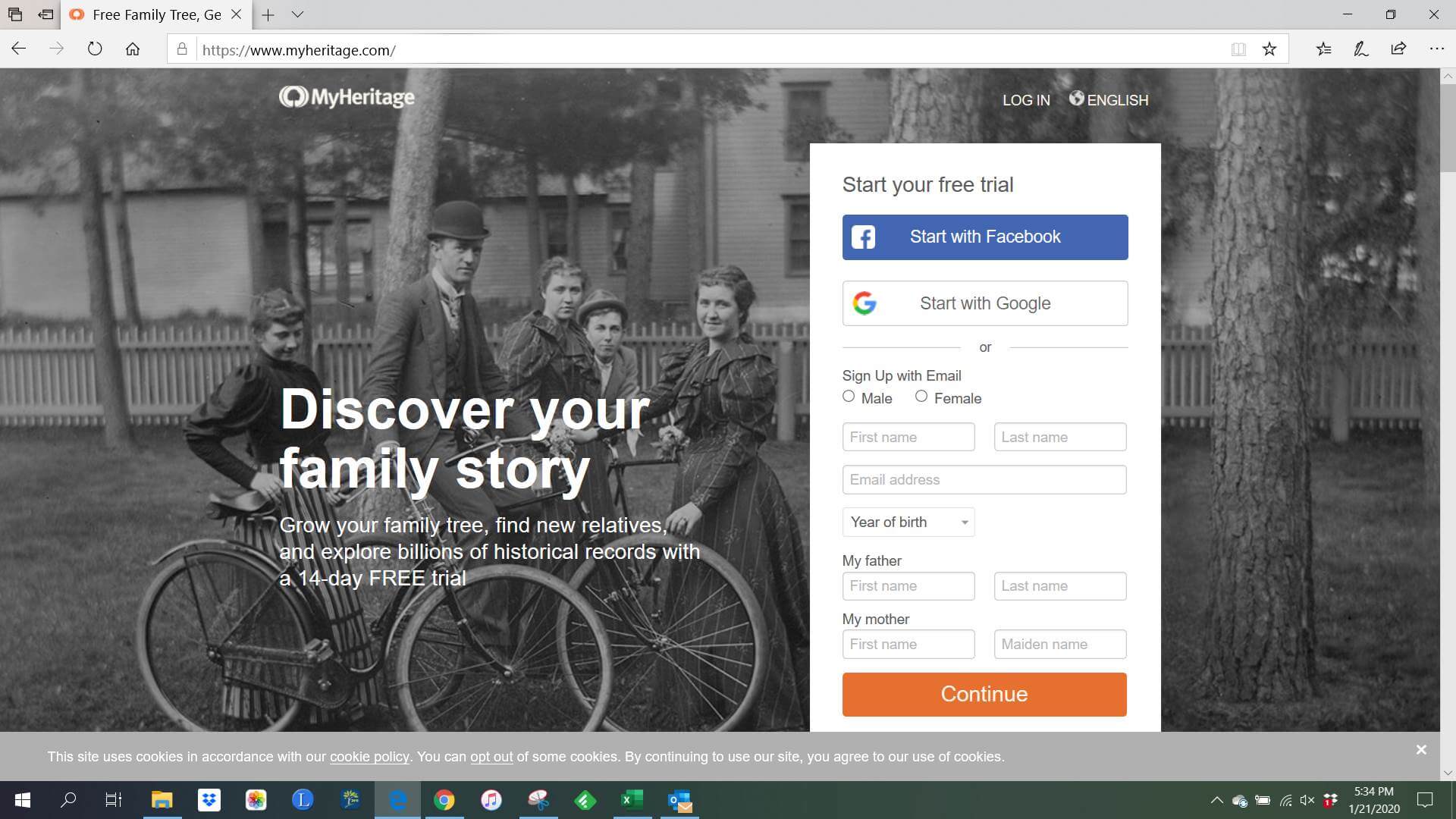Click the page vertical scrollbar thumb
This screenshot has width=1456, height=819.
1448,129
